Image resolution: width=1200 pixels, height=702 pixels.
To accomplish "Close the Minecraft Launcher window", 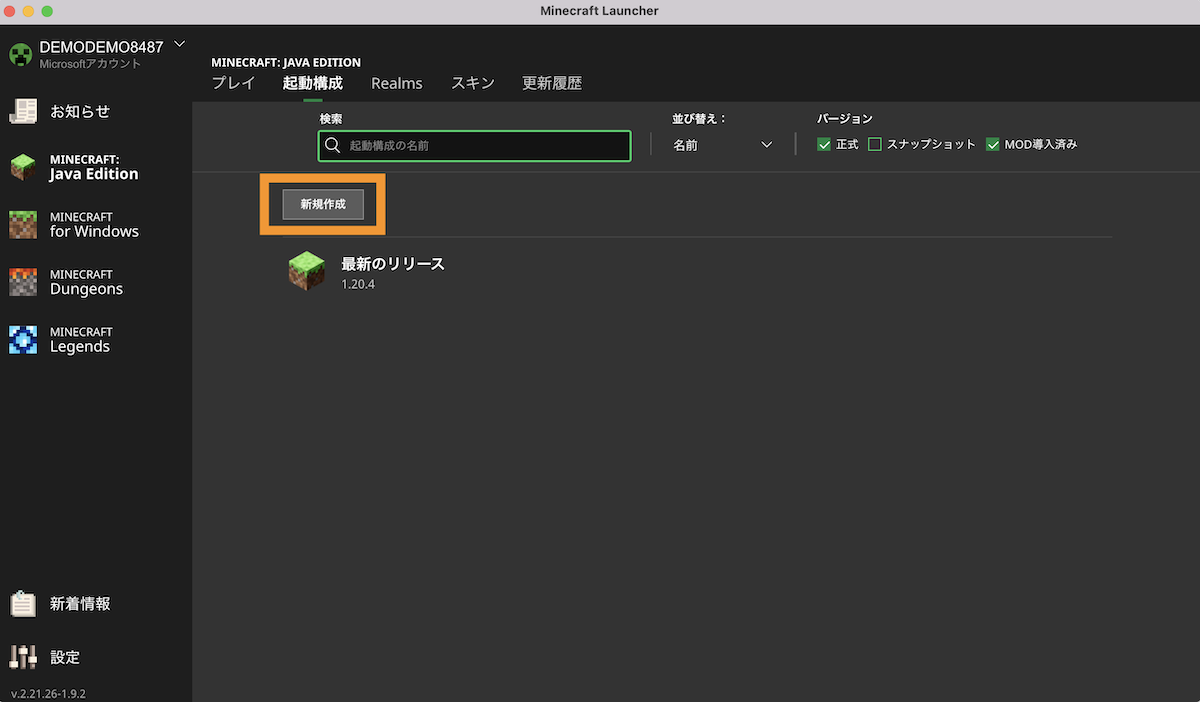I will 10,11.
